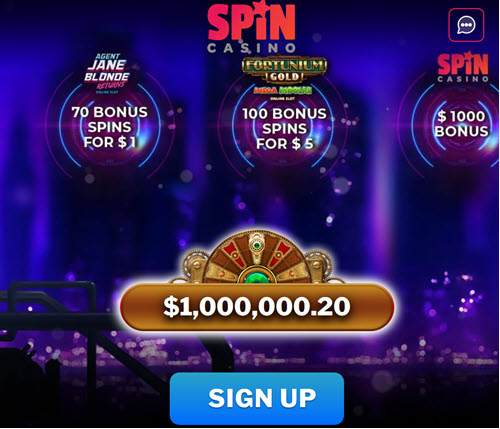
Task: Choose the $1000 Bonus offer
Action: (x=462, y=124)
